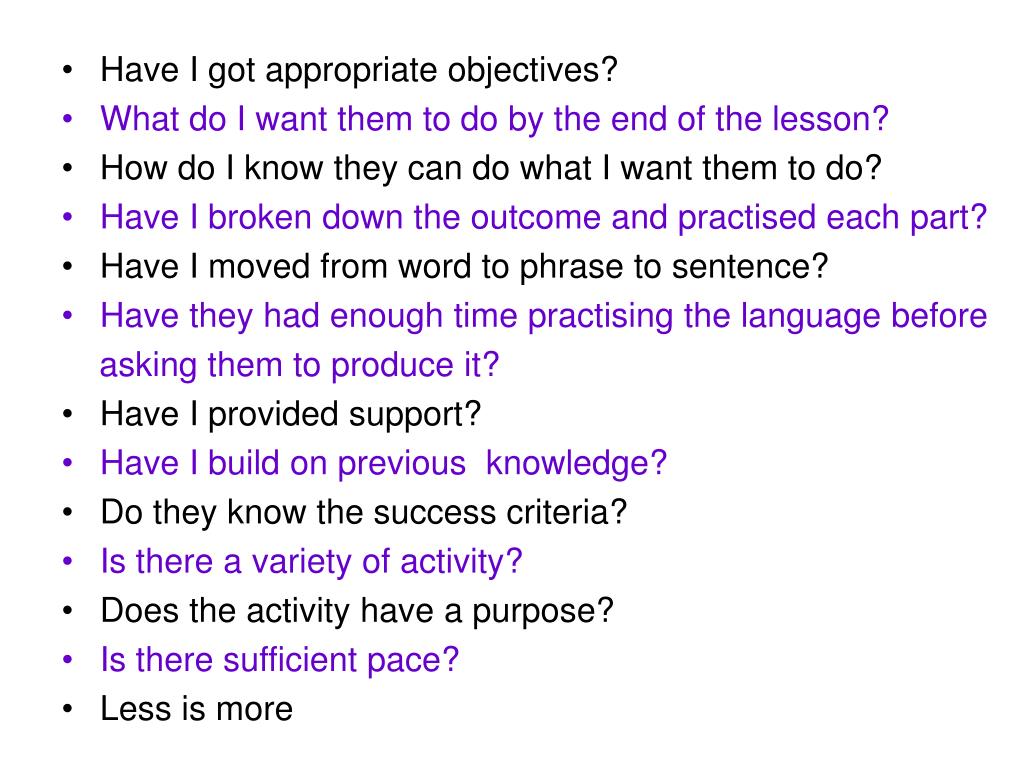The width and height of the screenshot is (1024, 768).
Task: Click 'Have I build on previous knowledge?' text
Action: coord(383,464)
